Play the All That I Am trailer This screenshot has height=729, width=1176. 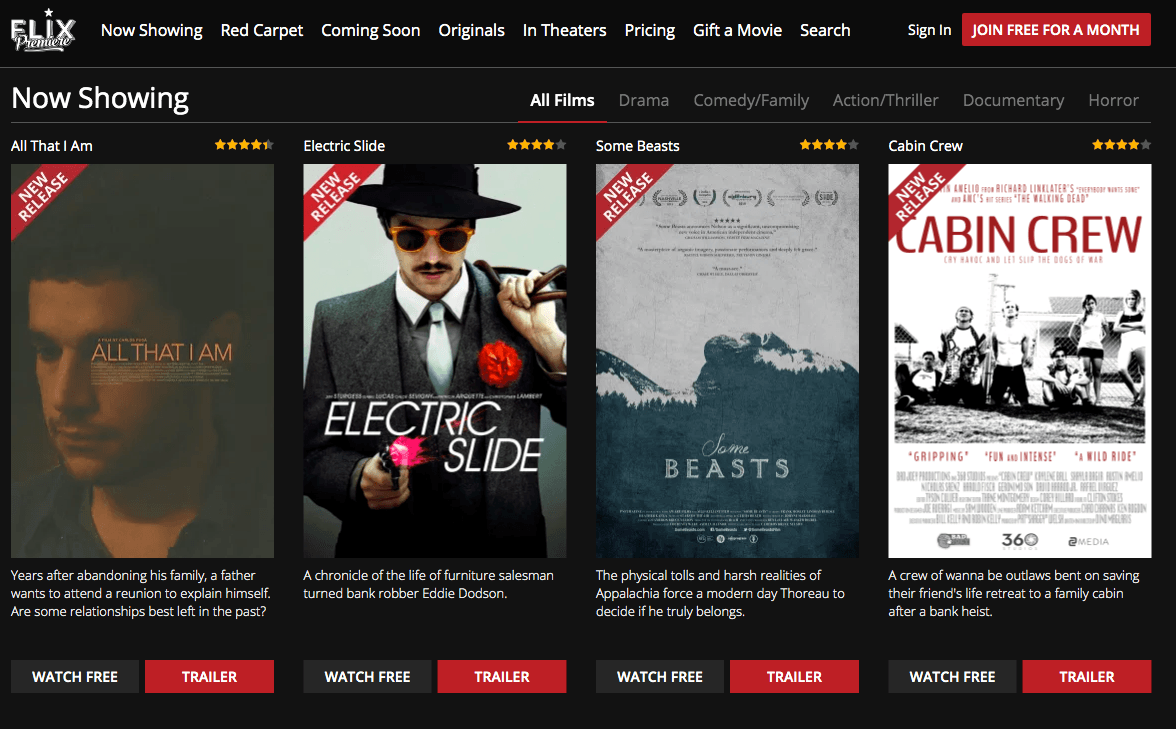[x=209, y=676]
